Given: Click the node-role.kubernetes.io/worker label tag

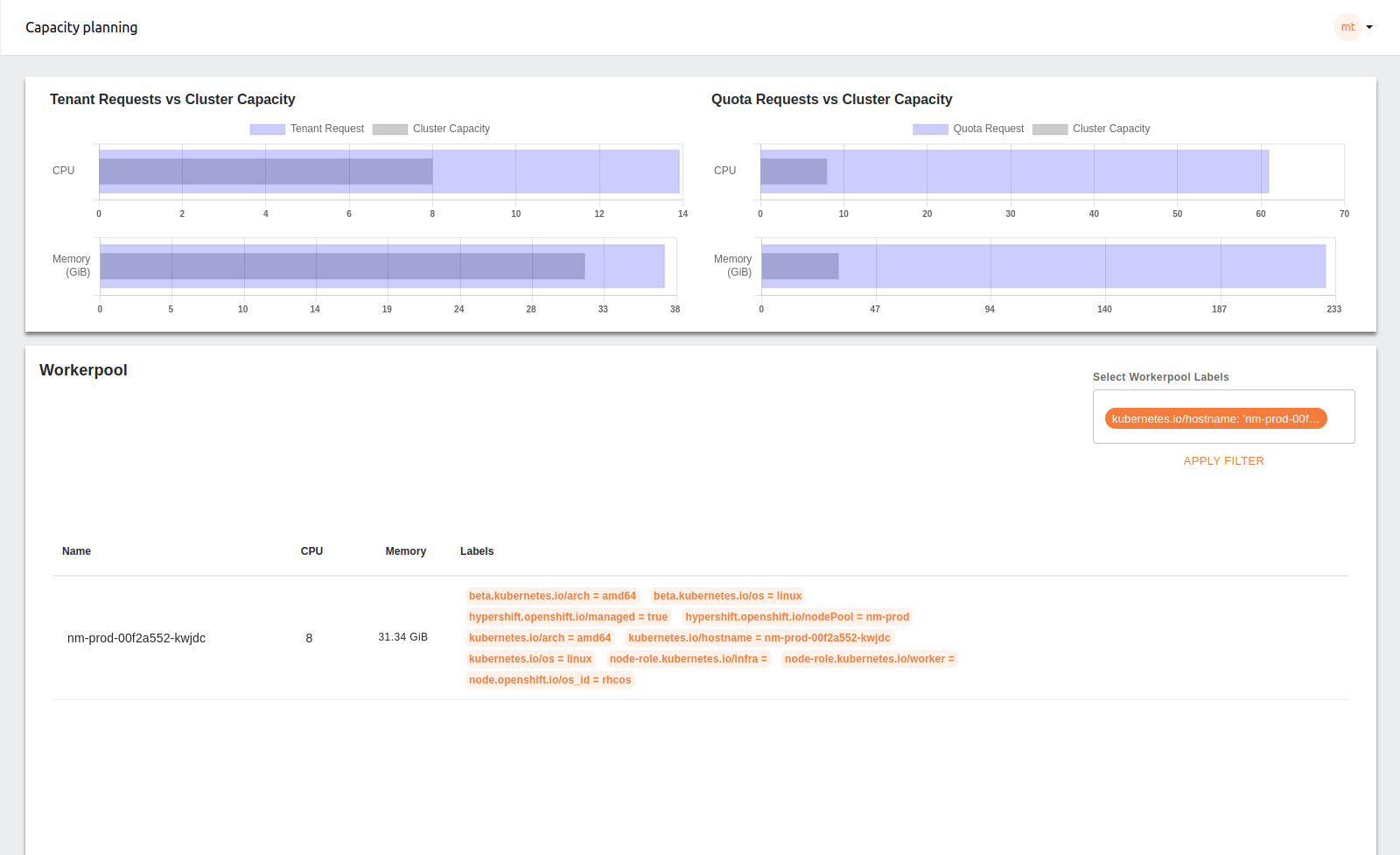Looking at the screenshot, I should pyautogui.click(x=869, y=659).
